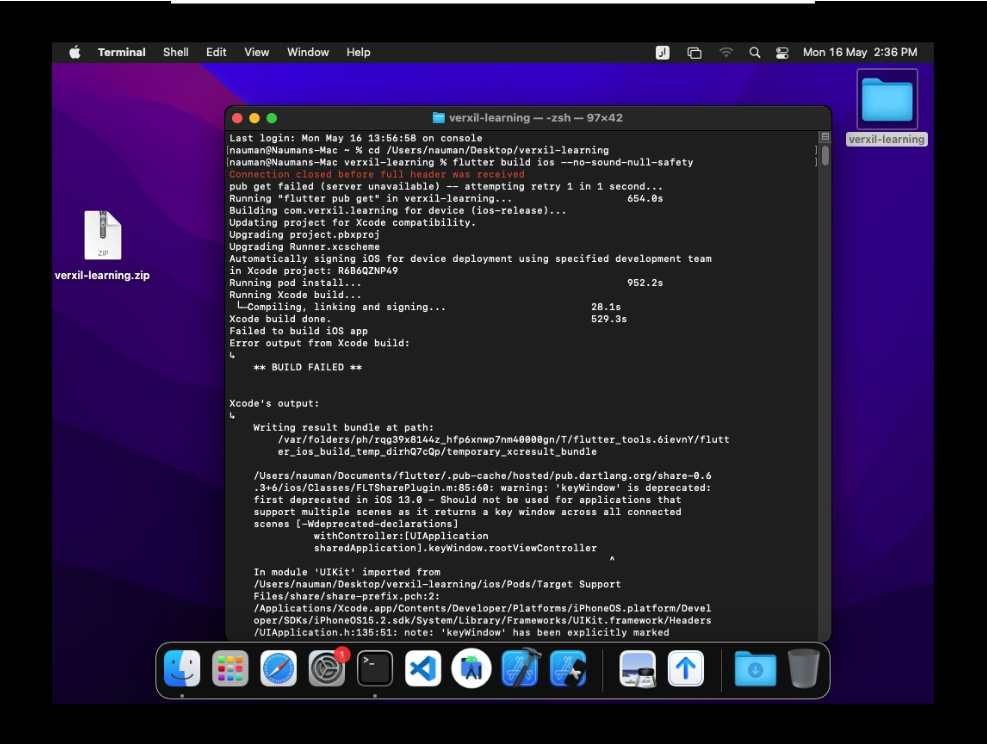Open Preview from the Dock
Screen dimensions: 987x744
(637, 668)
